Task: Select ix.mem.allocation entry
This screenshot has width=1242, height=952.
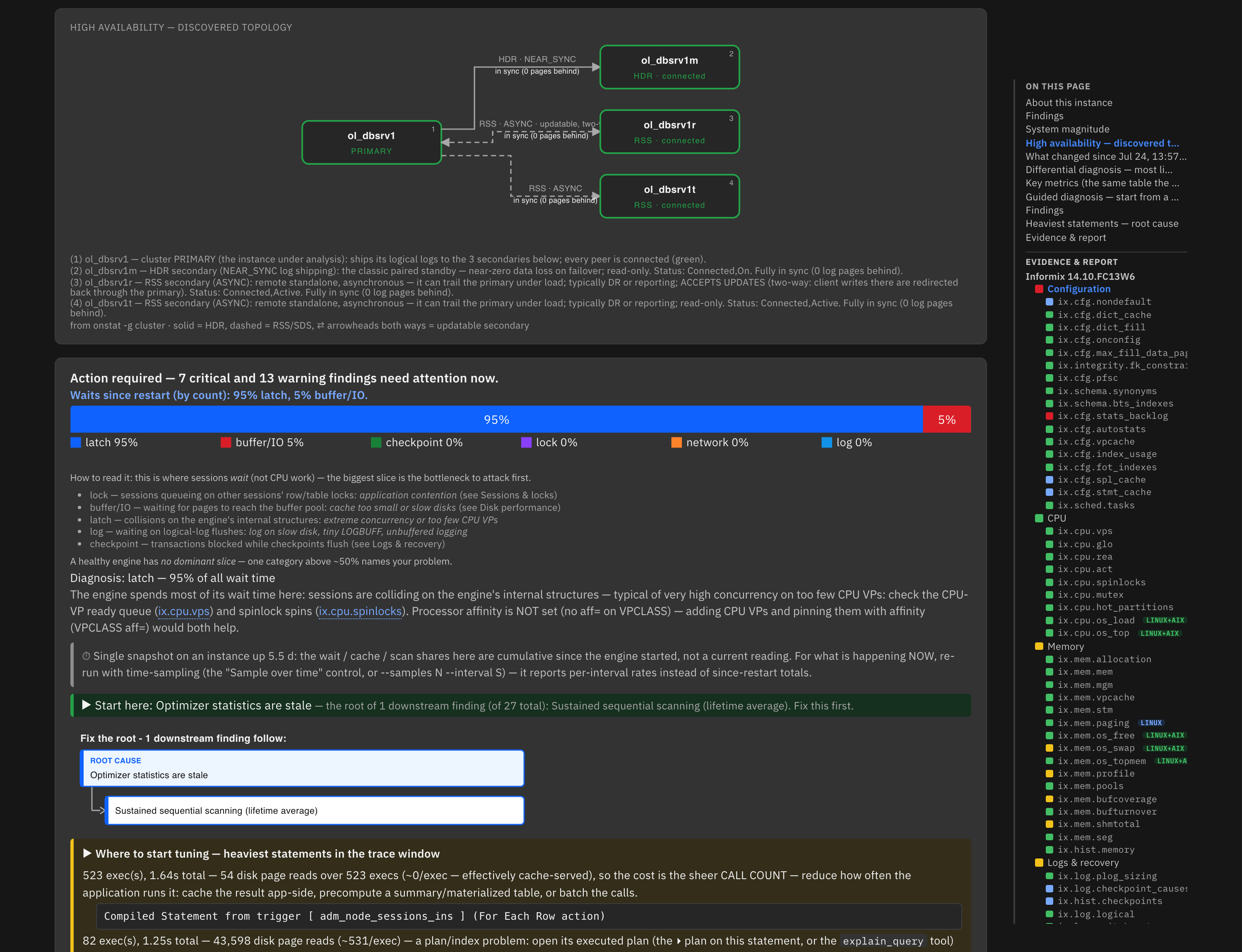Action: point(1104,660)
